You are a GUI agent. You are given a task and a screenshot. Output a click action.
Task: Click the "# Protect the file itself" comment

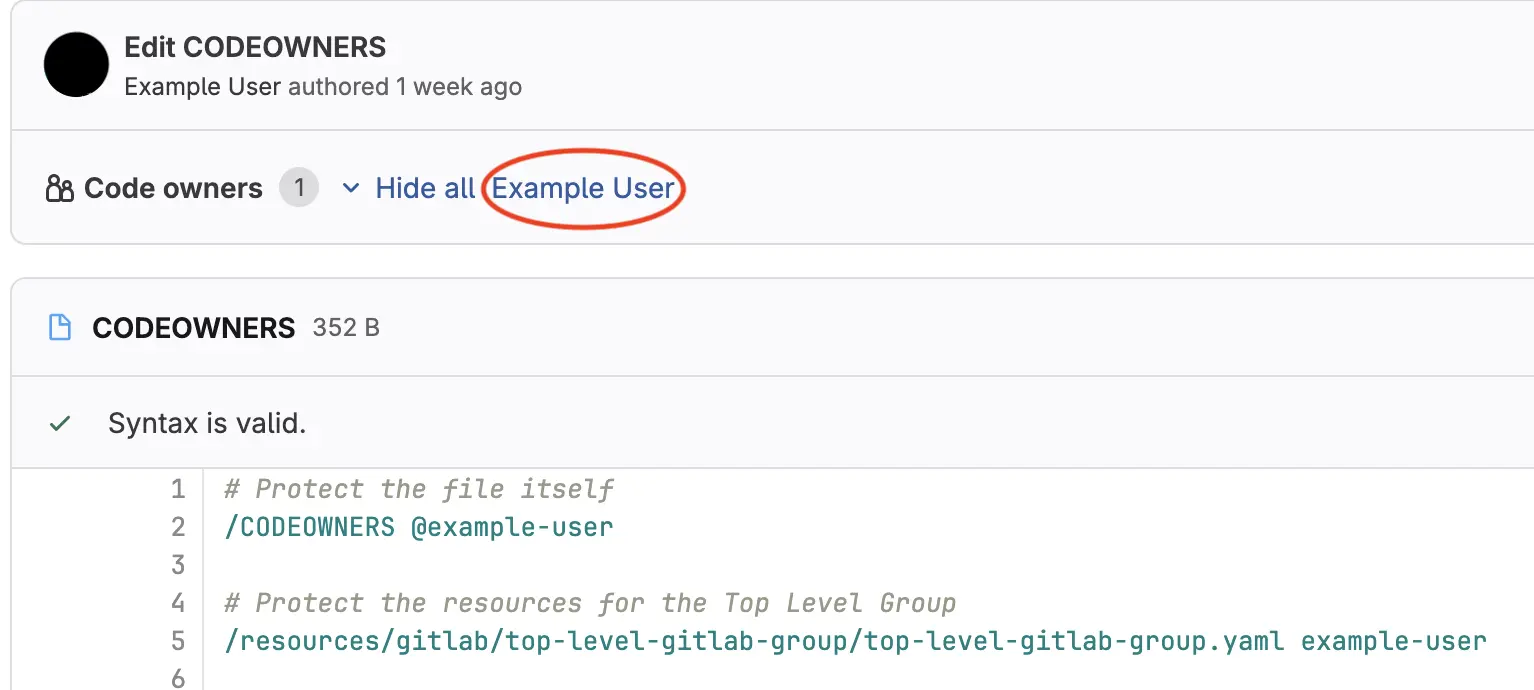pos(419,489)
